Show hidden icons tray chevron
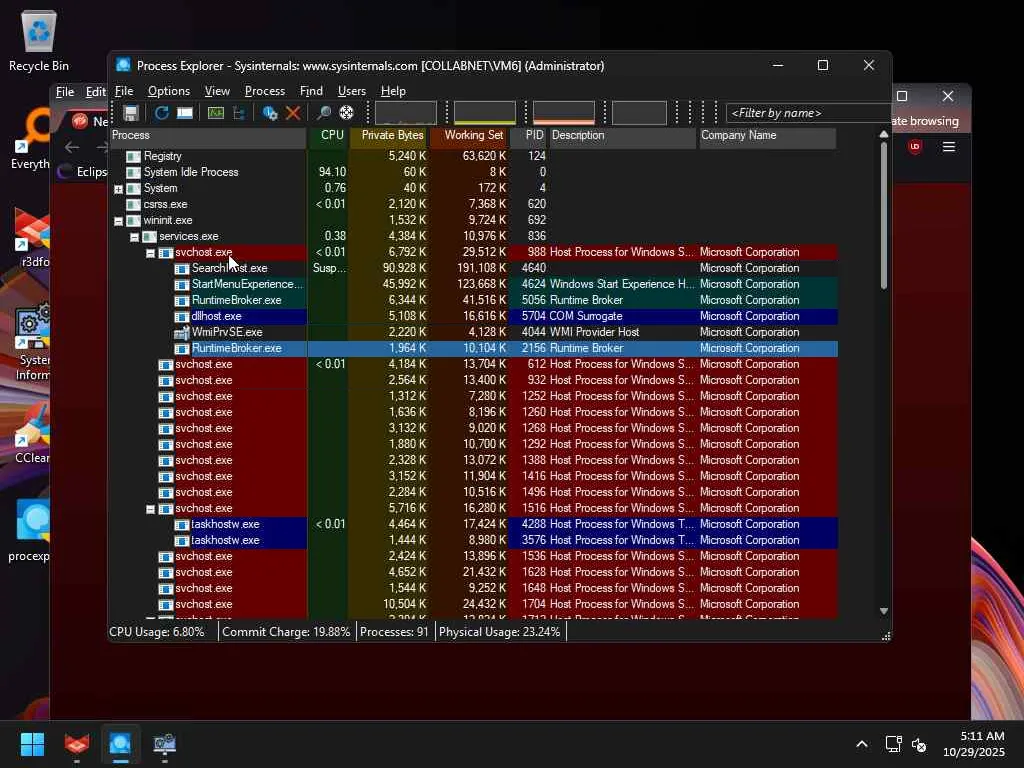 click(862, 744)
